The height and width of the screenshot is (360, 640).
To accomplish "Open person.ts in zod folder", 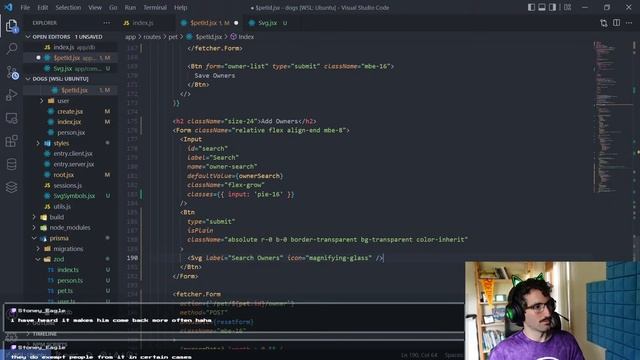I will point(70,281).
